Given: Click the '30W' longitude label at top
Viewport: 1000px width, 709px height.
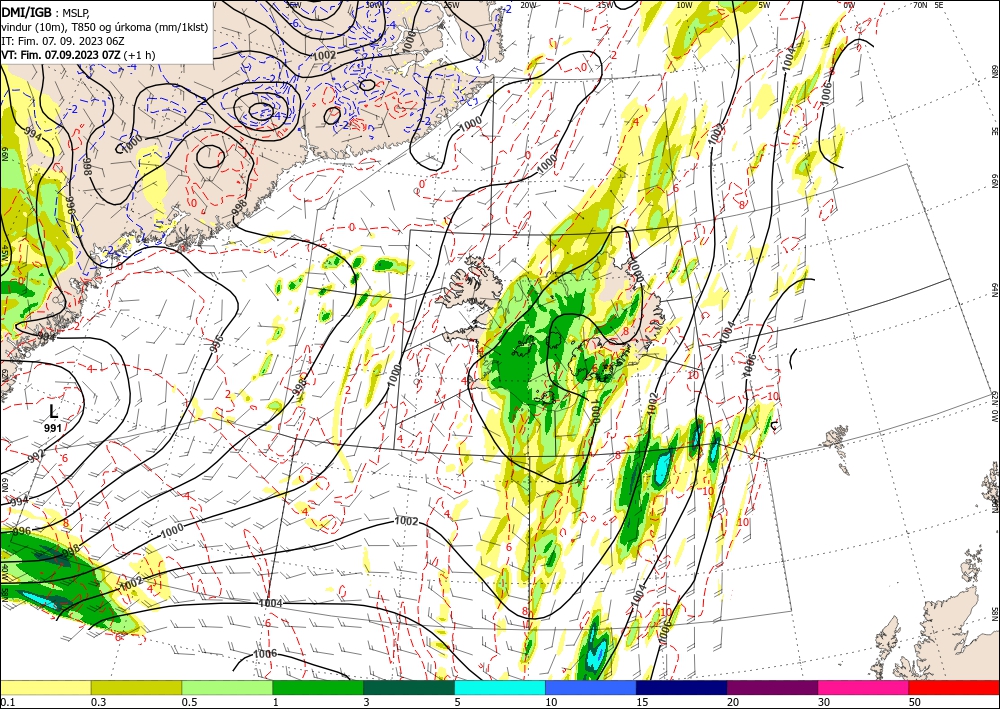Looking at the screenshot, I should coord(374,5).
